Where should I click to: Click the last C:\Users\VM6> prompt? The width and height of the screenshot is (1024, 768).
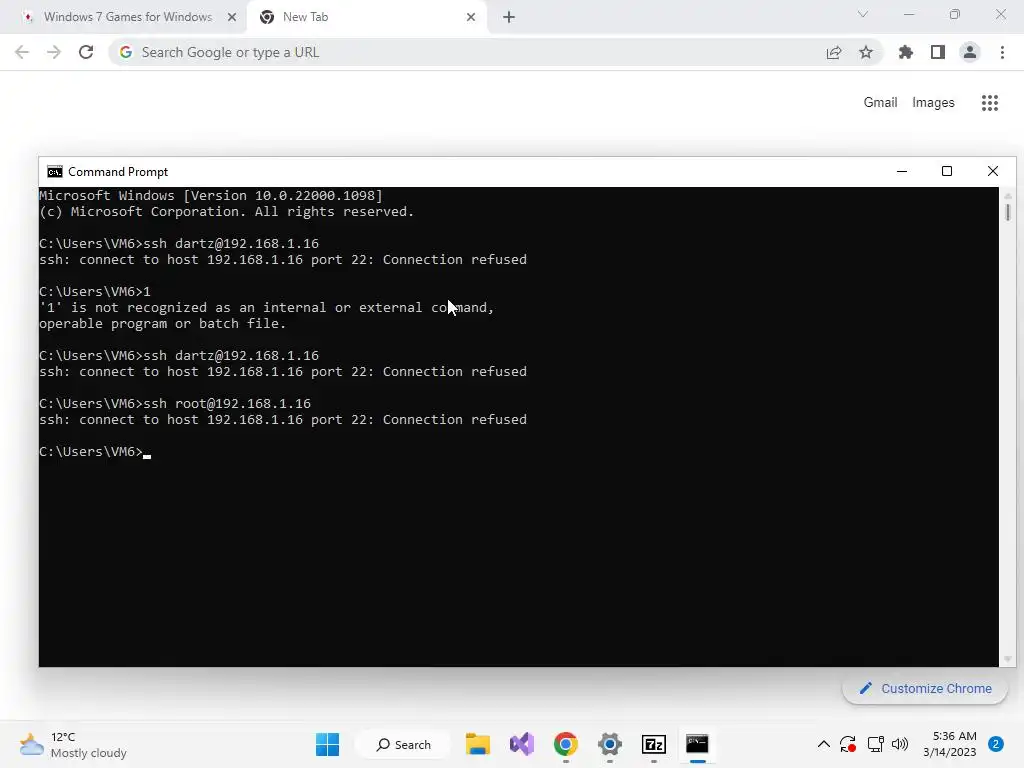[91, 452]
